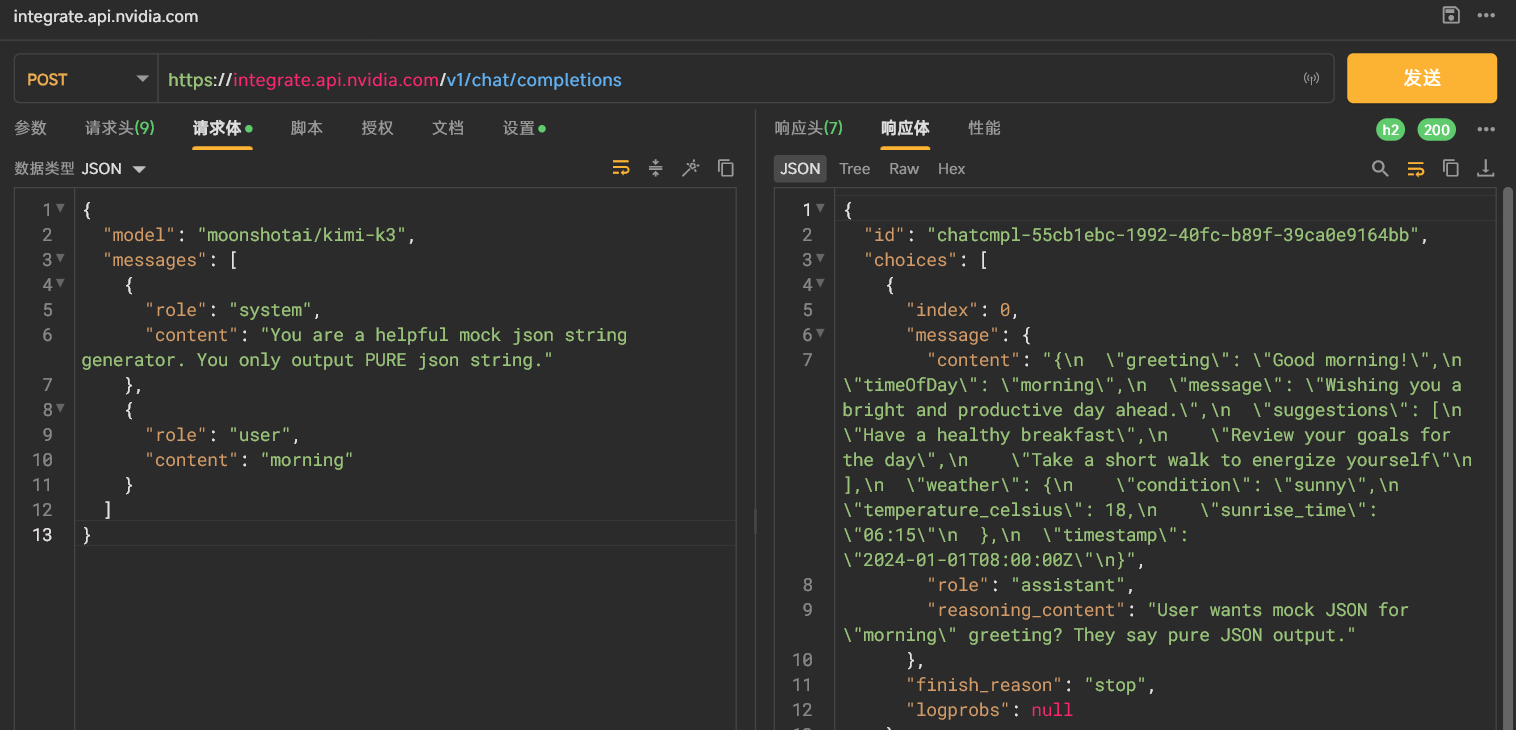This screenshot has width=1516, height=730.
Task: Select the 响应体 tab
Action: [905, 128]
